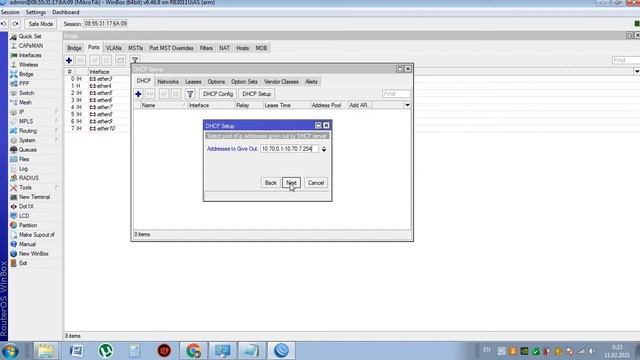640x360 pixels.
Task: Expand Routing submenu in sidebar
Action: click(56, 130)
